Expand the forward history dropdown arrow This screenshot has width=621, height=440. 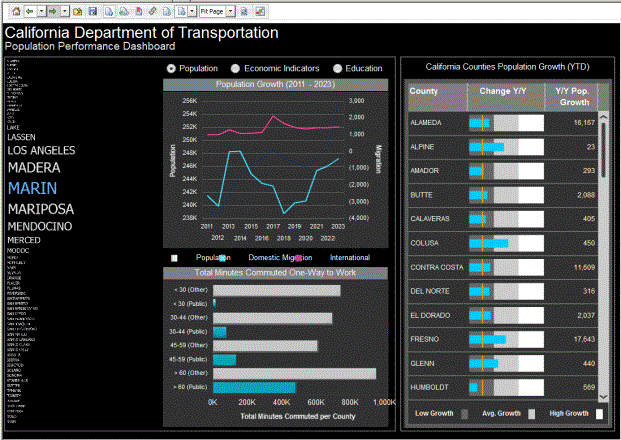pyautogui.click(x=64, y=10)
